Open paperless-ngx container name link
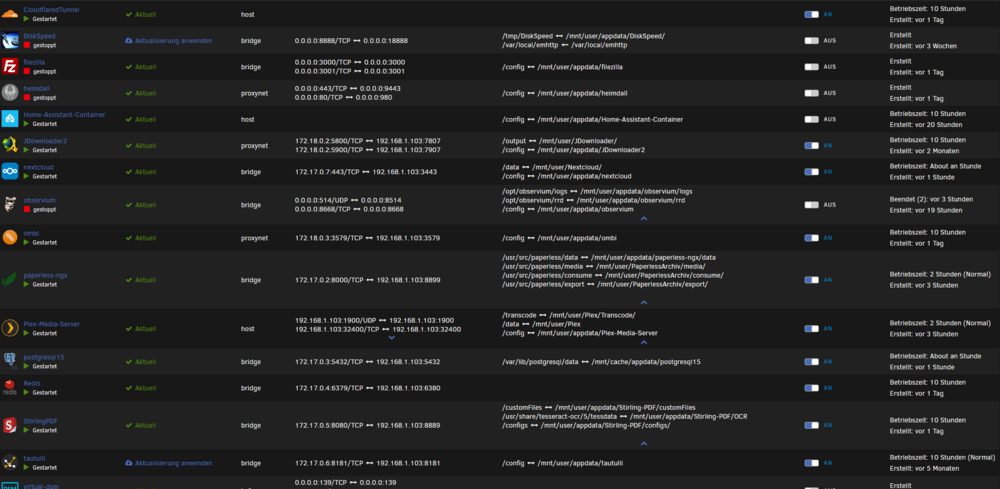The image size is (1000, 489). (x=45, y=275)
